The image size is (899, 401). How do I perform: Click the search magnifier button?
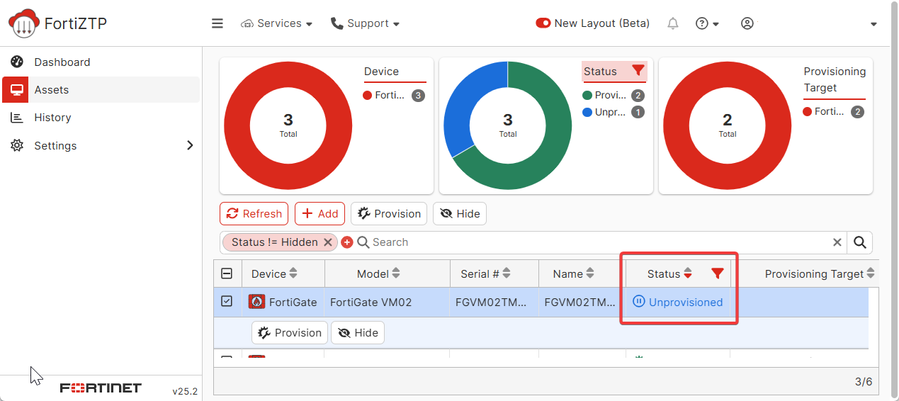[x=859, y=243]
